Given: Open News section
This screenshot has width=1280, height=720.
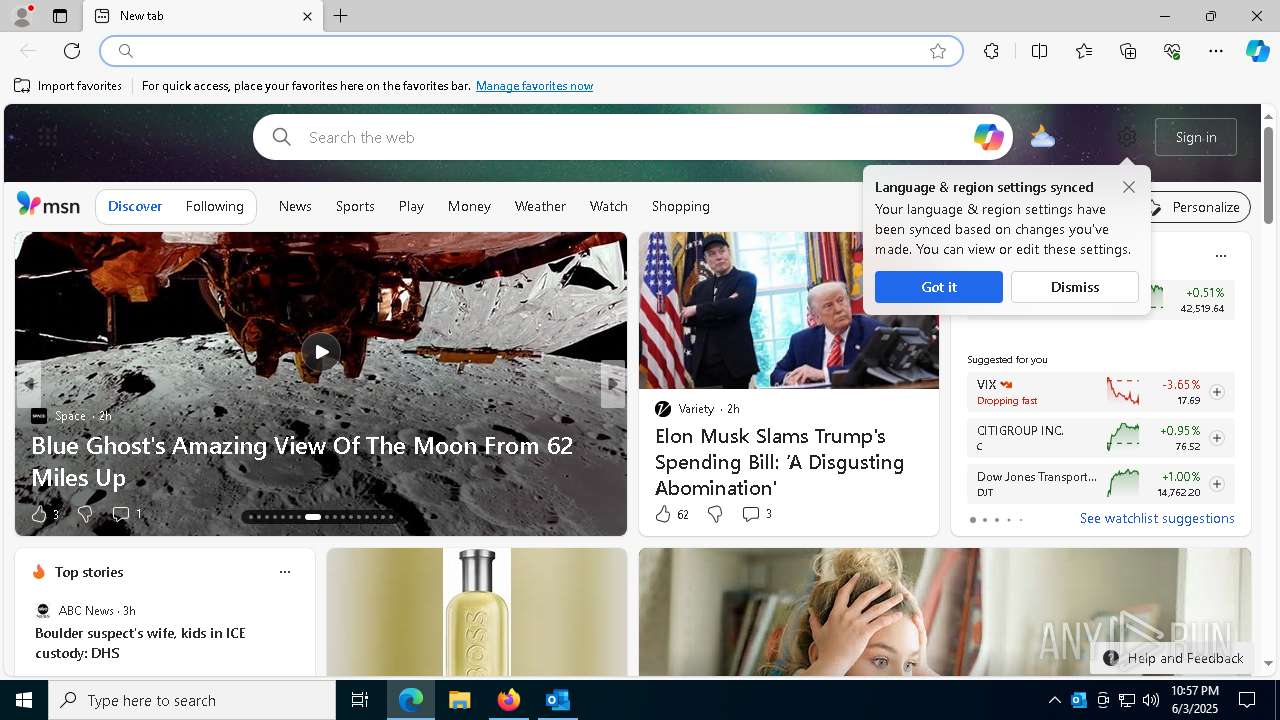Looking at the screenshot, I should (x=295, y=206).
